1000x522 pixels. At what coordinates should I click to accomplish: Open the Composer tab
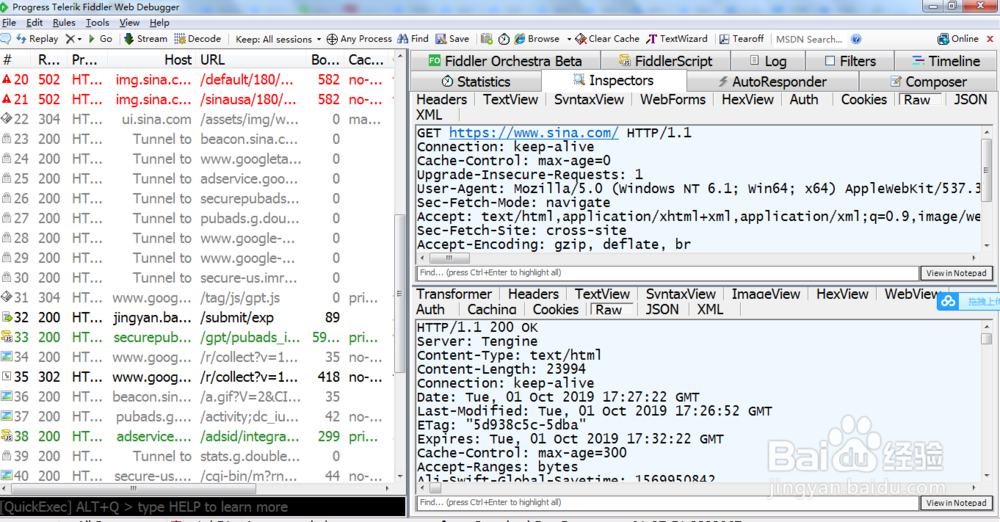(x=928, y=82)
